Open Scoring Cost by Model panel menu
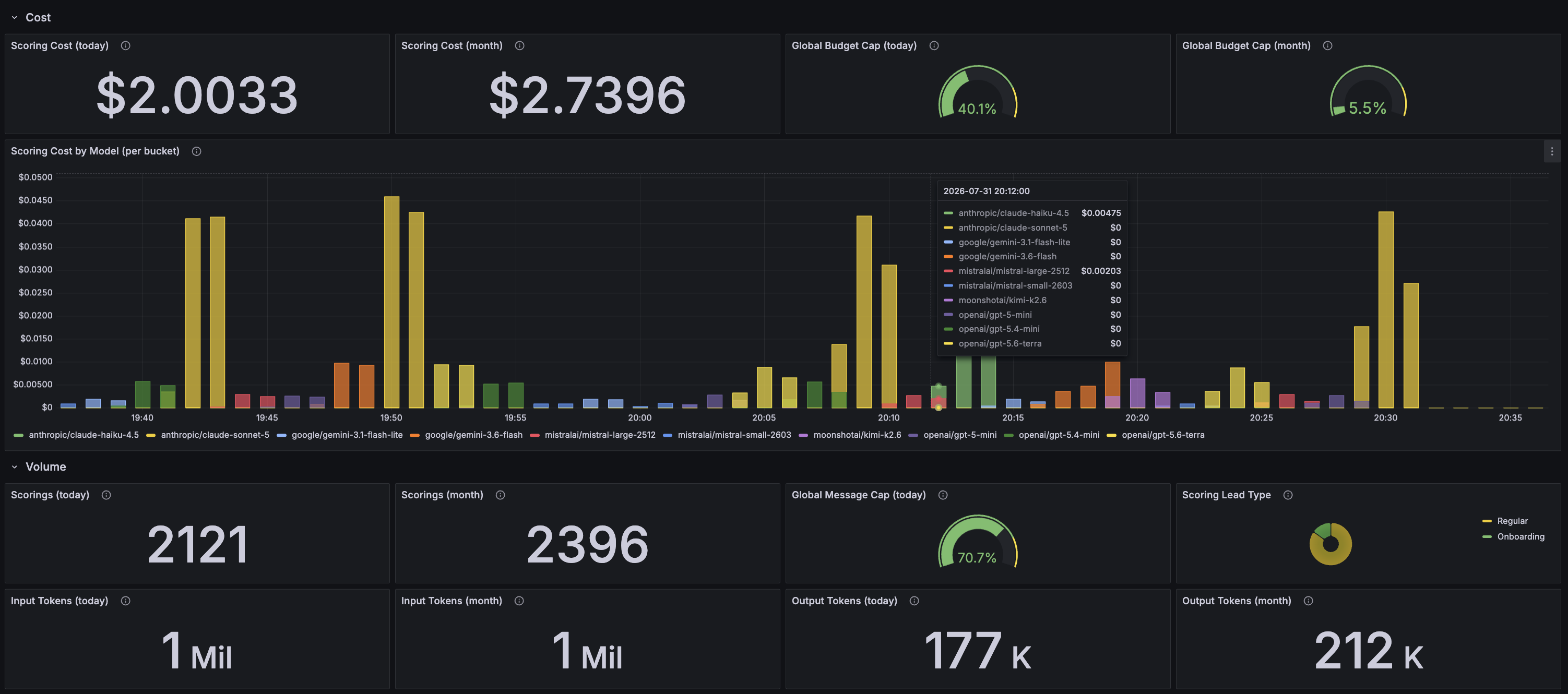This screenshot has height=694, width=1568. [1552, 151]
